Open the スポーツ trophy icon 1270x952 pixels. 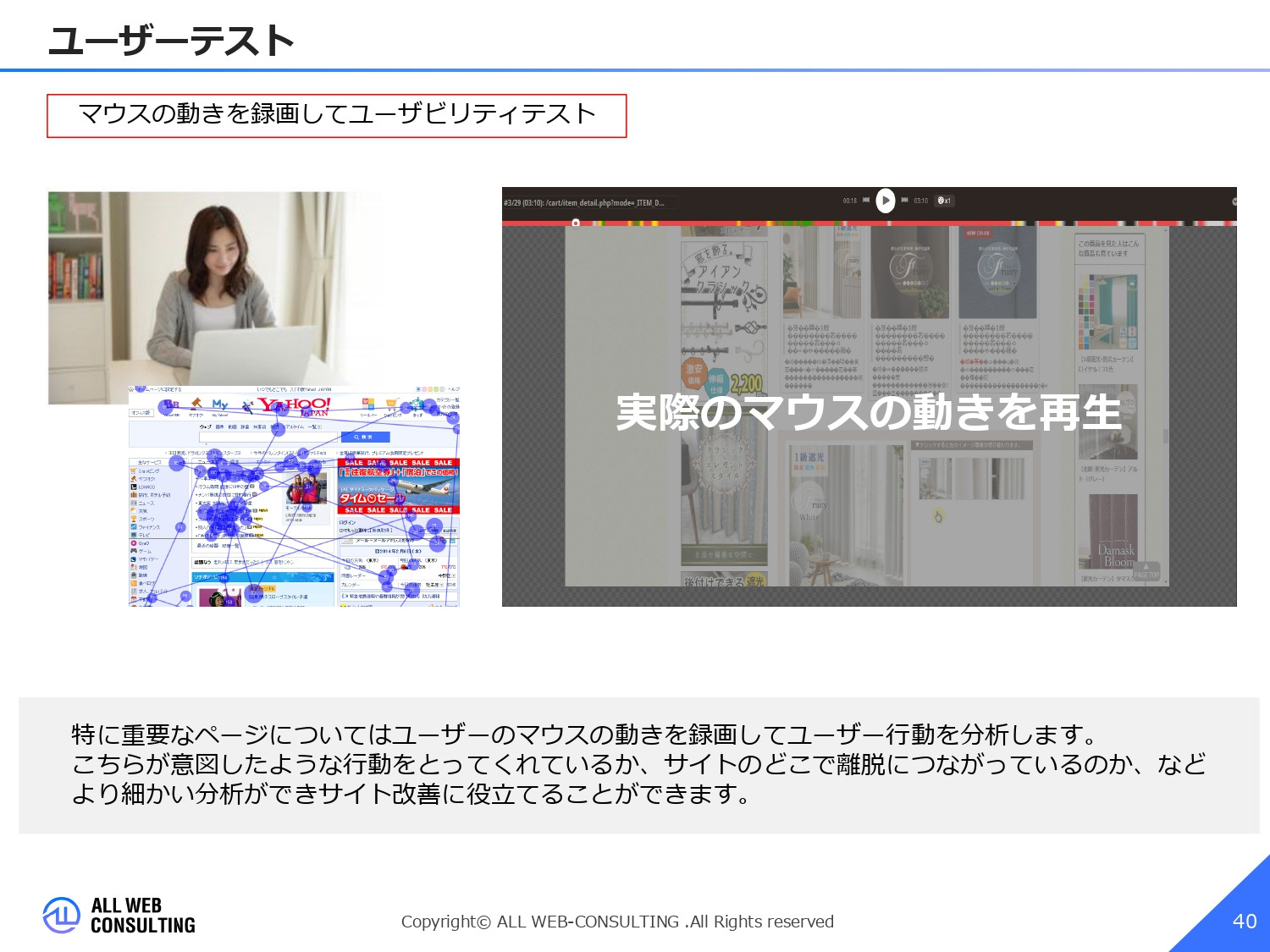tap(133, 519)
